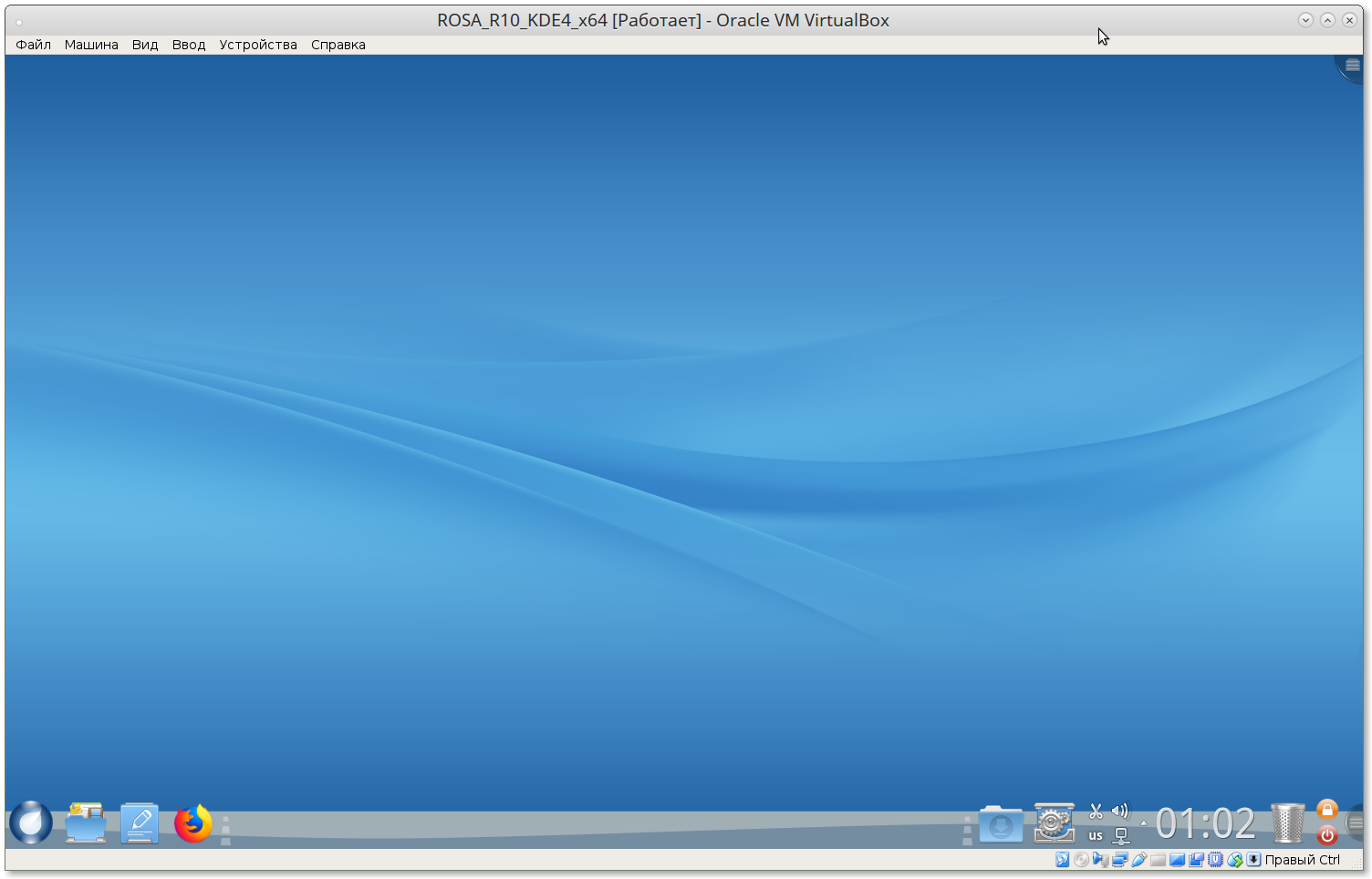The width and height of the screenshot is (1372, 879).
Task: Open the panel toolbox at the panel's end
Action: tap(1355, 823)
